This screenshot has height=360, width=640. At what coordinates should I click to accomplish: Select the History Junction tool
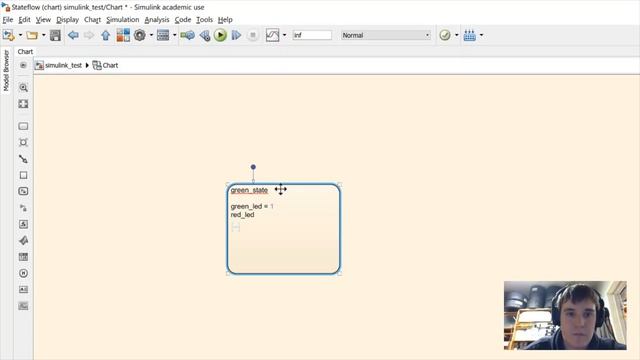tap(23, 273)
